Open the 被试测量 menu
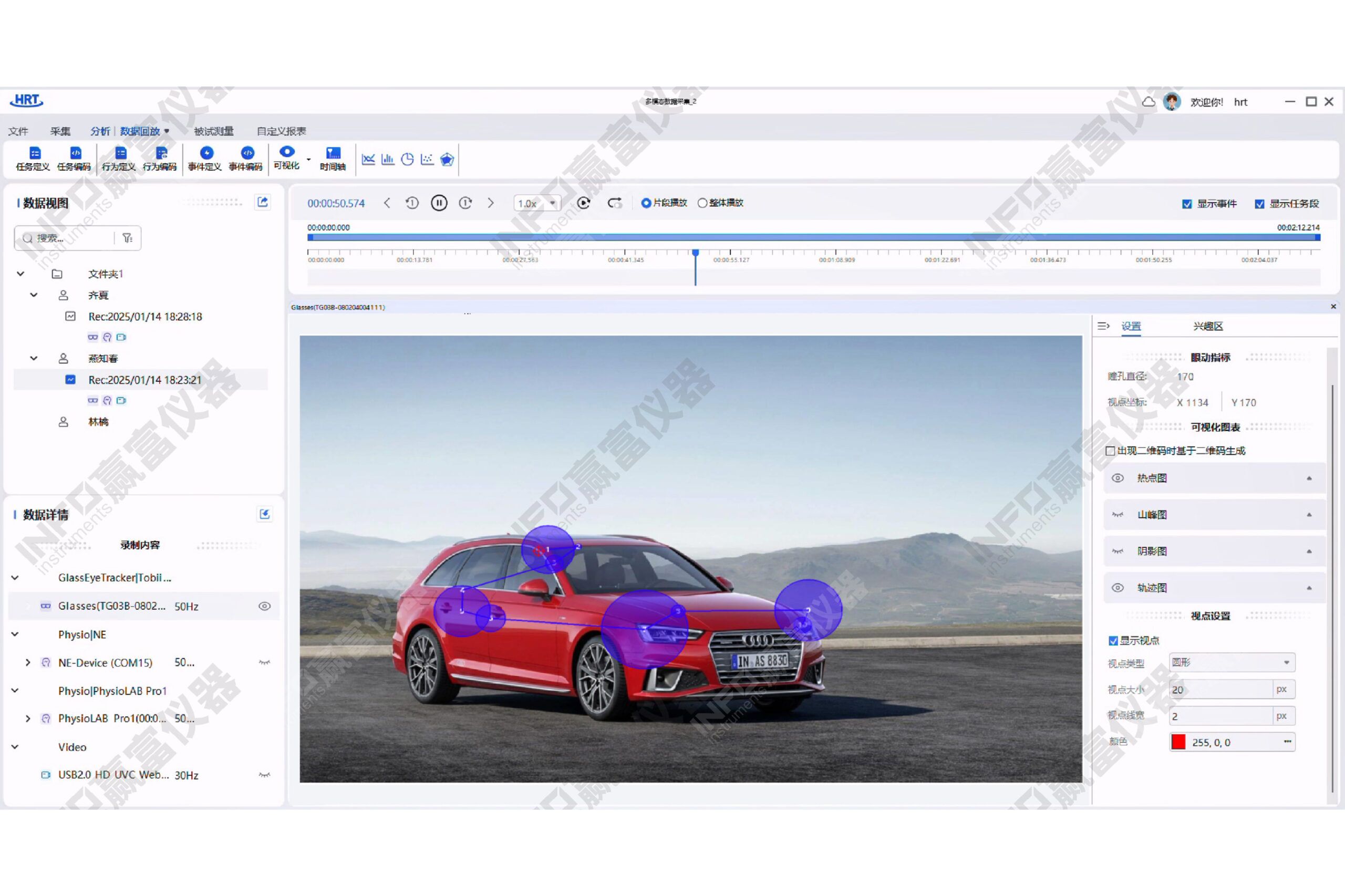This screenshot has width=1345, height=896. click(x=213, y=131)
